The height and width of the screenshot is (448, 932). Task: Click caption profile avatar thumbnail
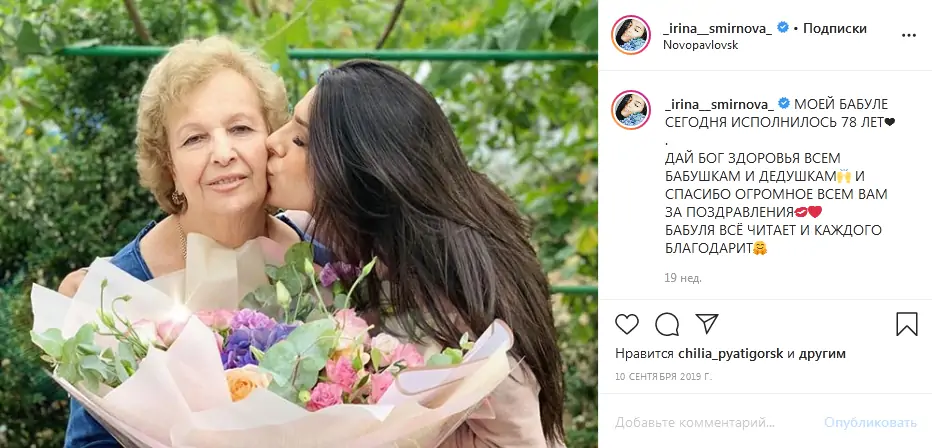(631, 110)
